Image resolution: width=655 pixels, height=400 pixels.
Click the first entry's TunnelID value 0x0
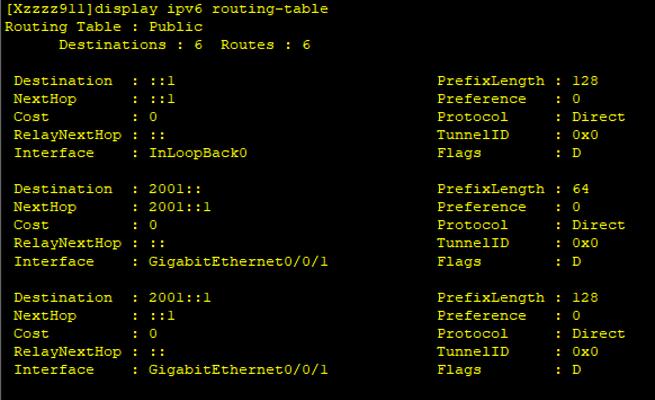point(585,135)
